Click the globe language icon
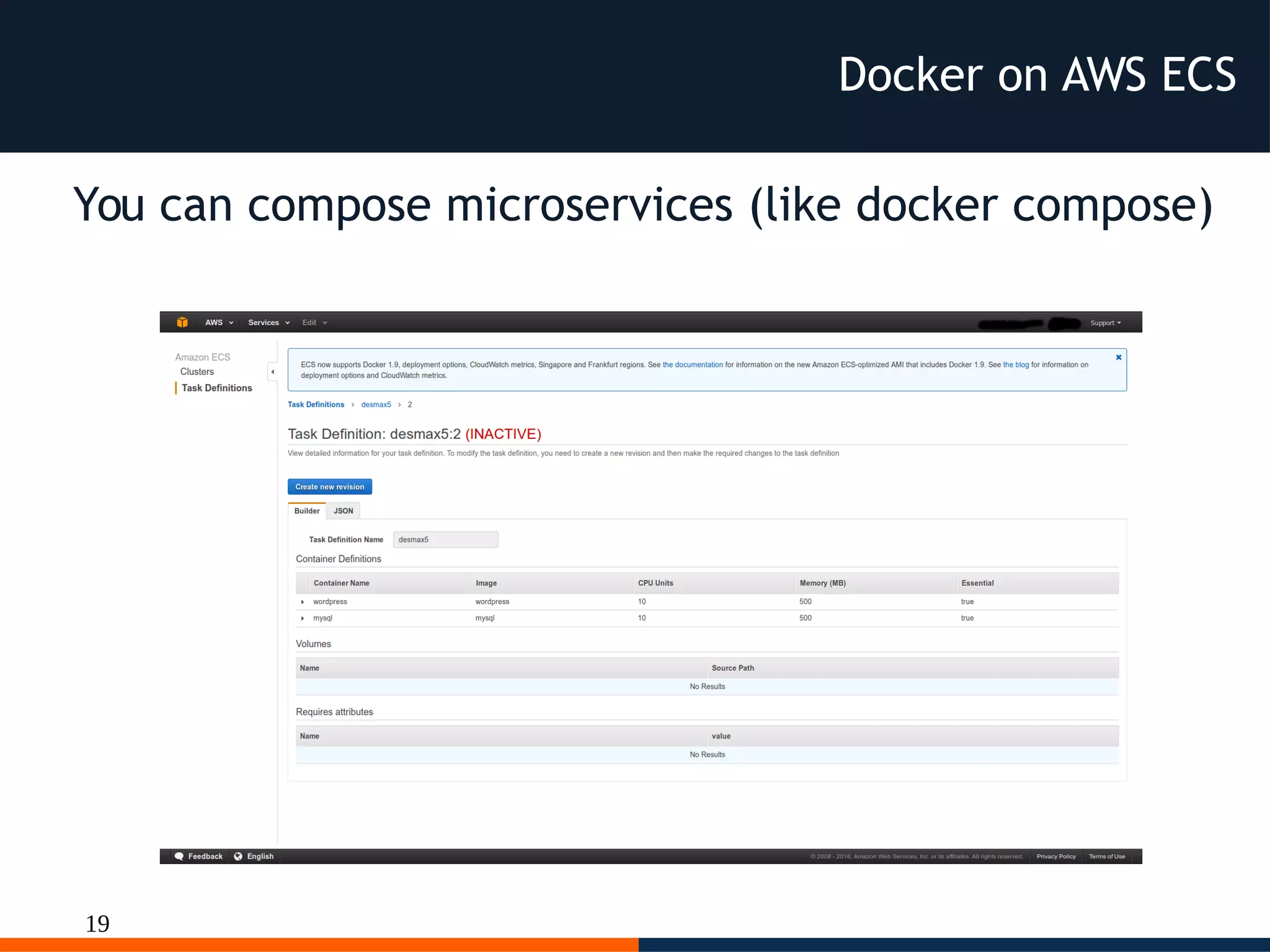 pyautogui.click(x=238, y=857)
